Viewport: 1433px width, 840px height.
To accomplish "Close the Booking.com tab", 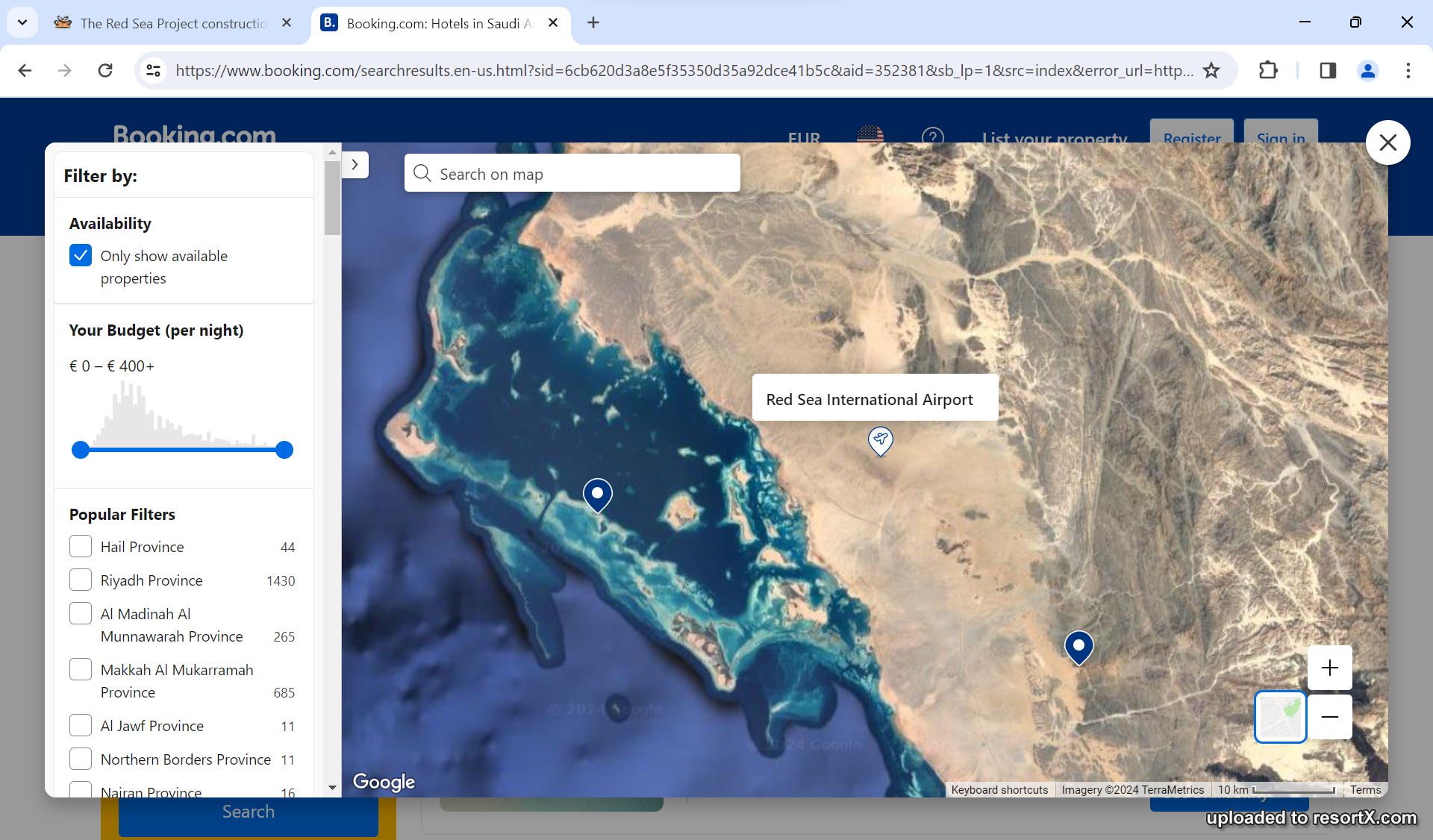I will 553,23.
